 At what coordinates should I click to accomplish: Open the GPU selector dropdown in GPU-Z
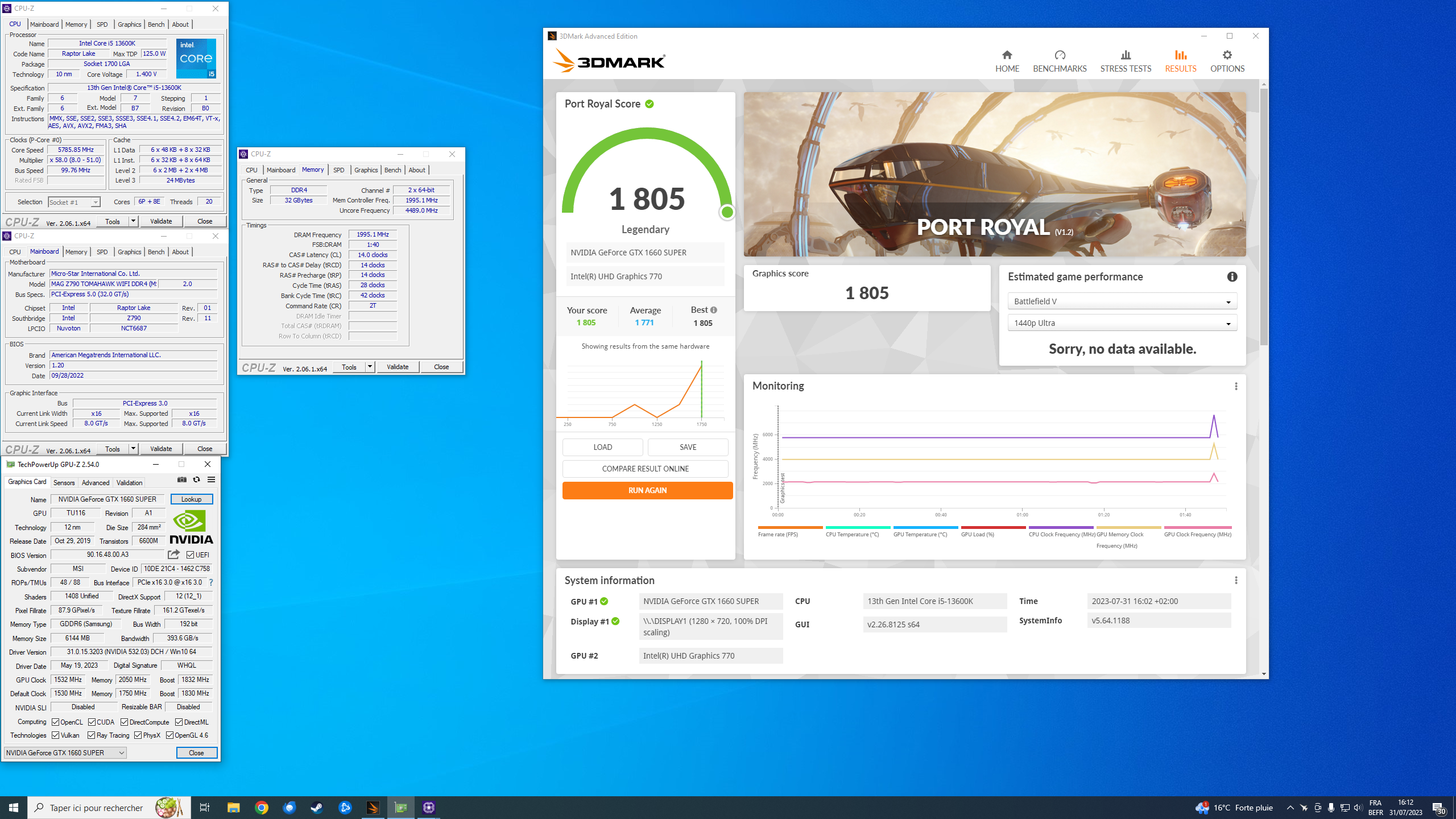coord(65,753)
